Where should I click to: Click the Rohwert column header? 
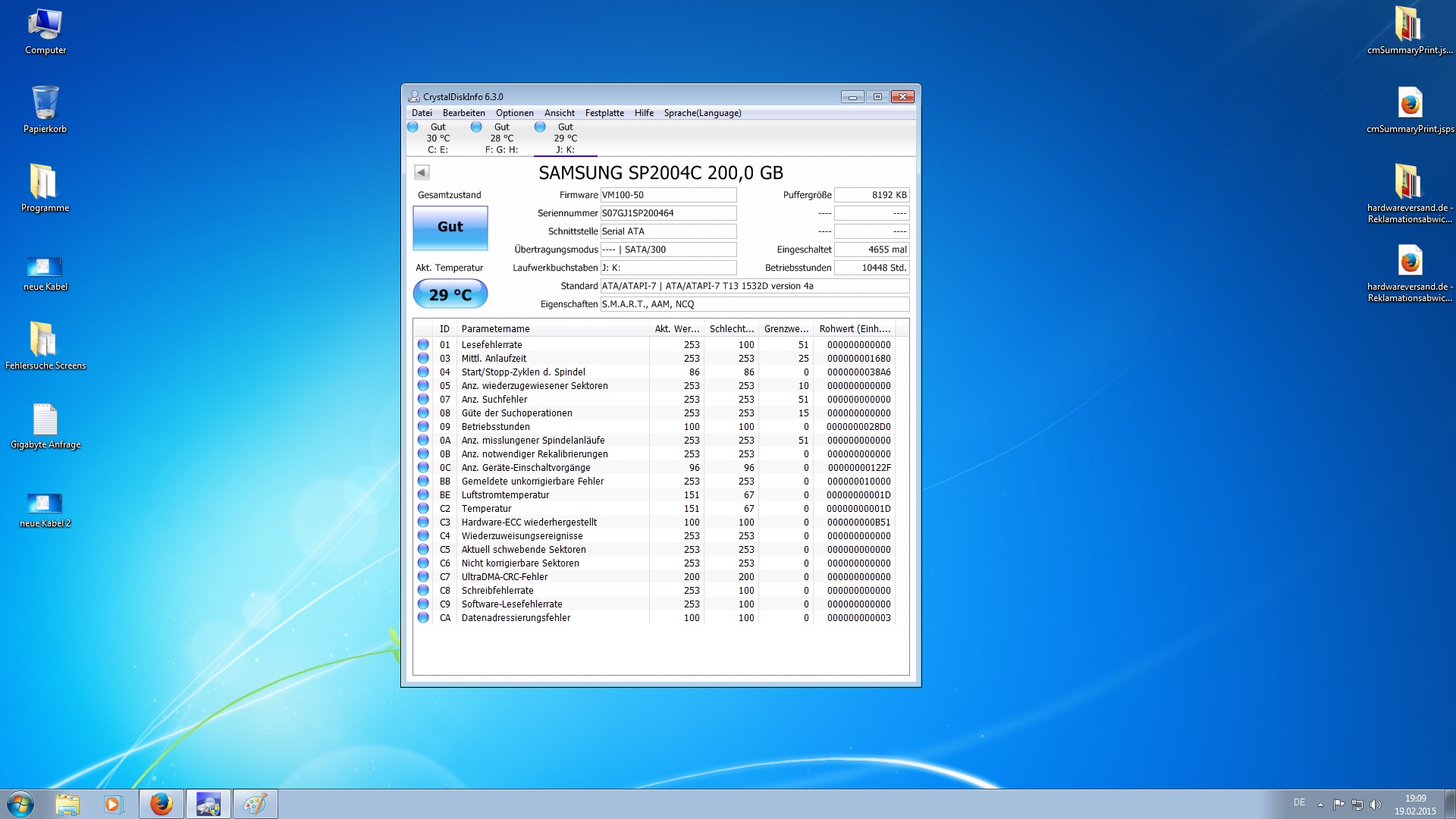[x=855, y=328]
